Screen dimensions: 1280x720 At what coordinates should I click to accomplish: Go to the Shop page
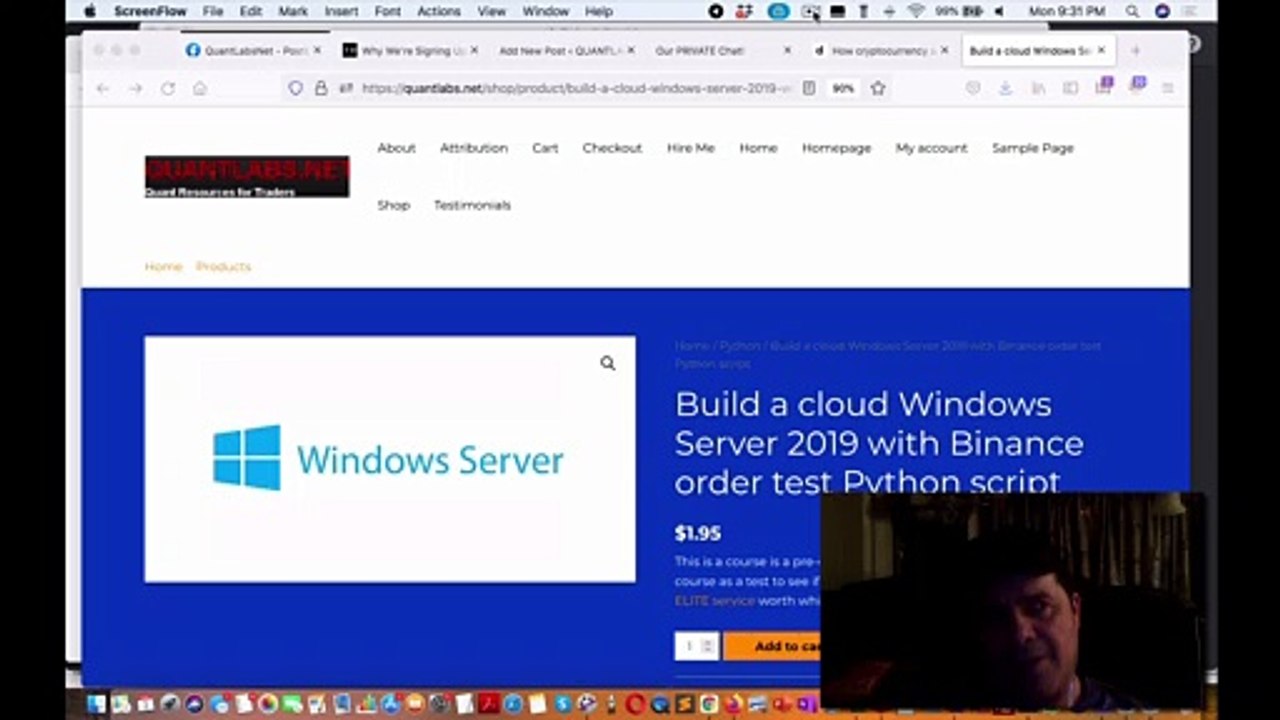click(x=394, y=205)
